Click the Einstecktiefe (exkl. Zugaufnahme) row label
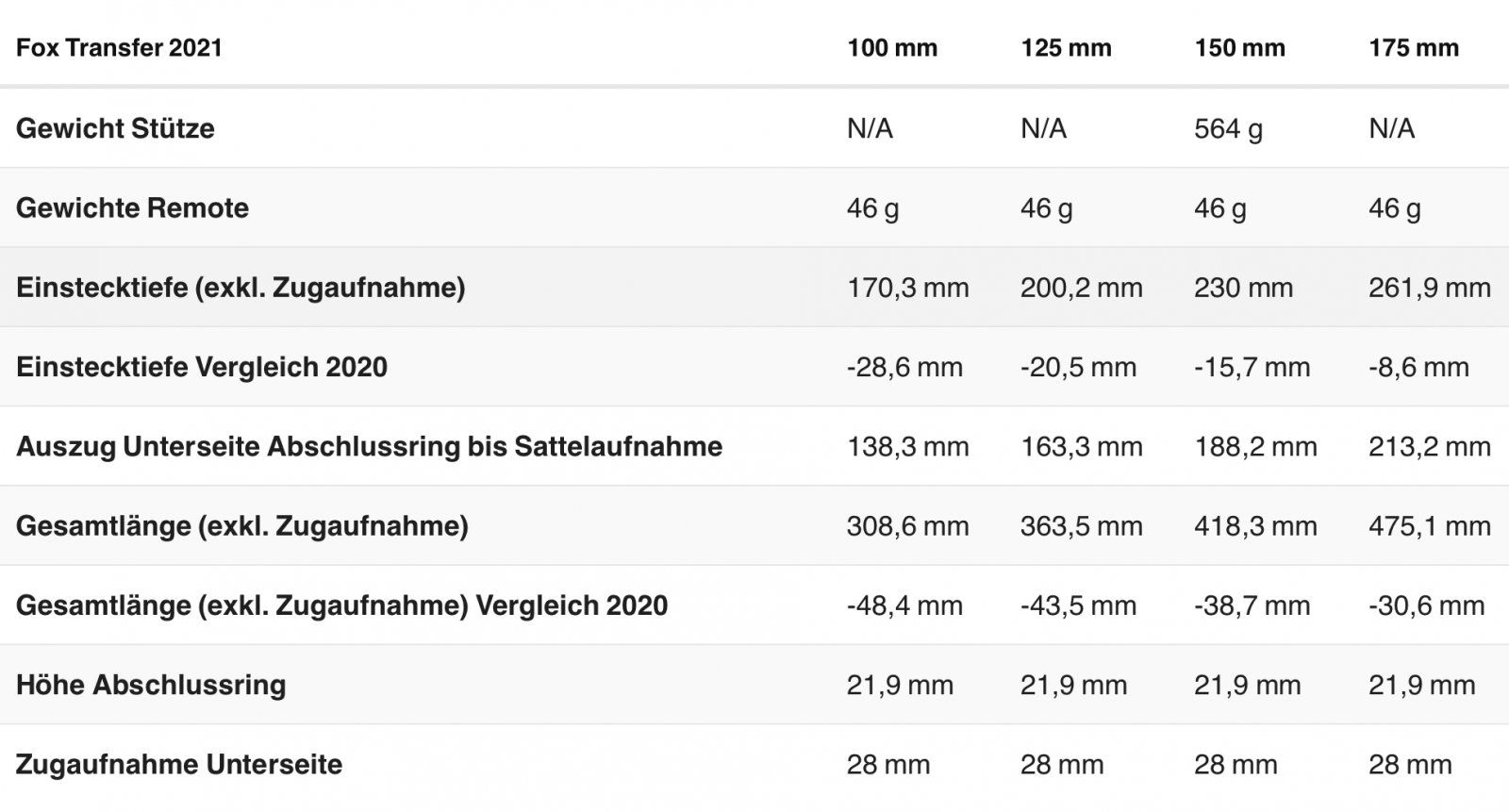 click(240, 288)
